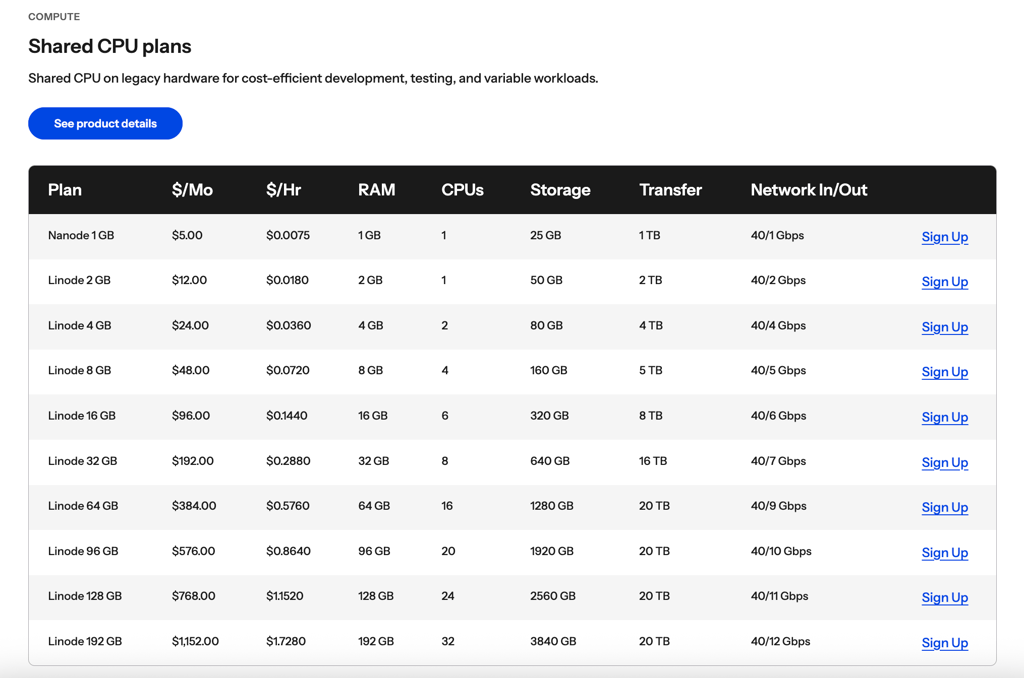Click the $192.00 monthly price
The height and width of the screenshot is (678, 1024).
(x=193, y=461)
